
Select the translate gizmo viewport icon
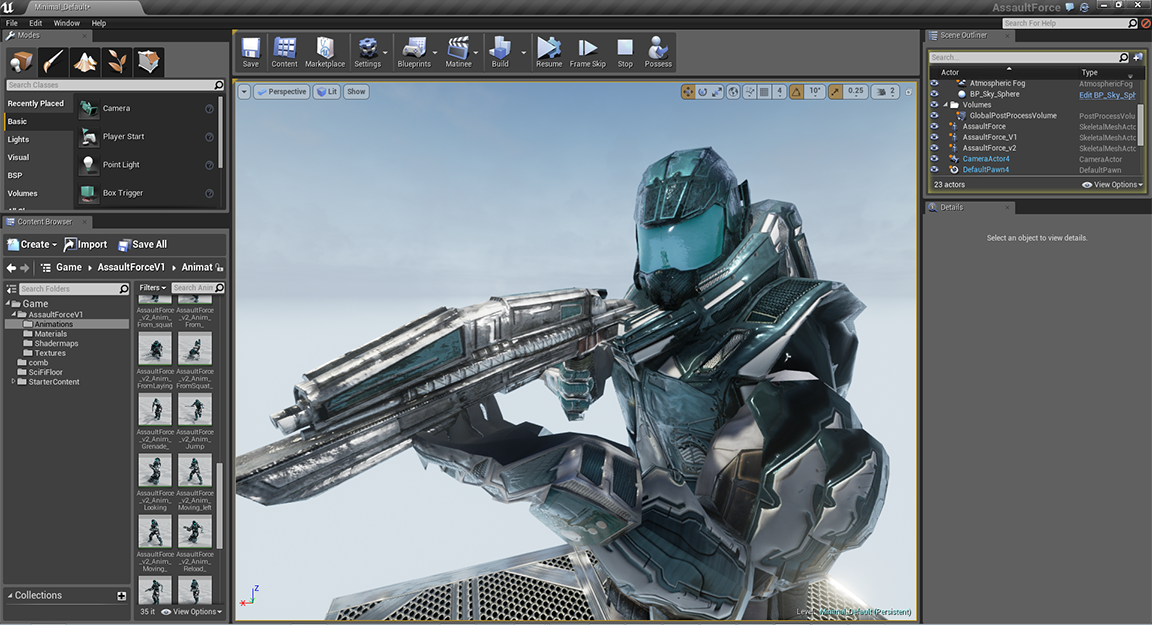pyautogui.click(x=688, y=92)
